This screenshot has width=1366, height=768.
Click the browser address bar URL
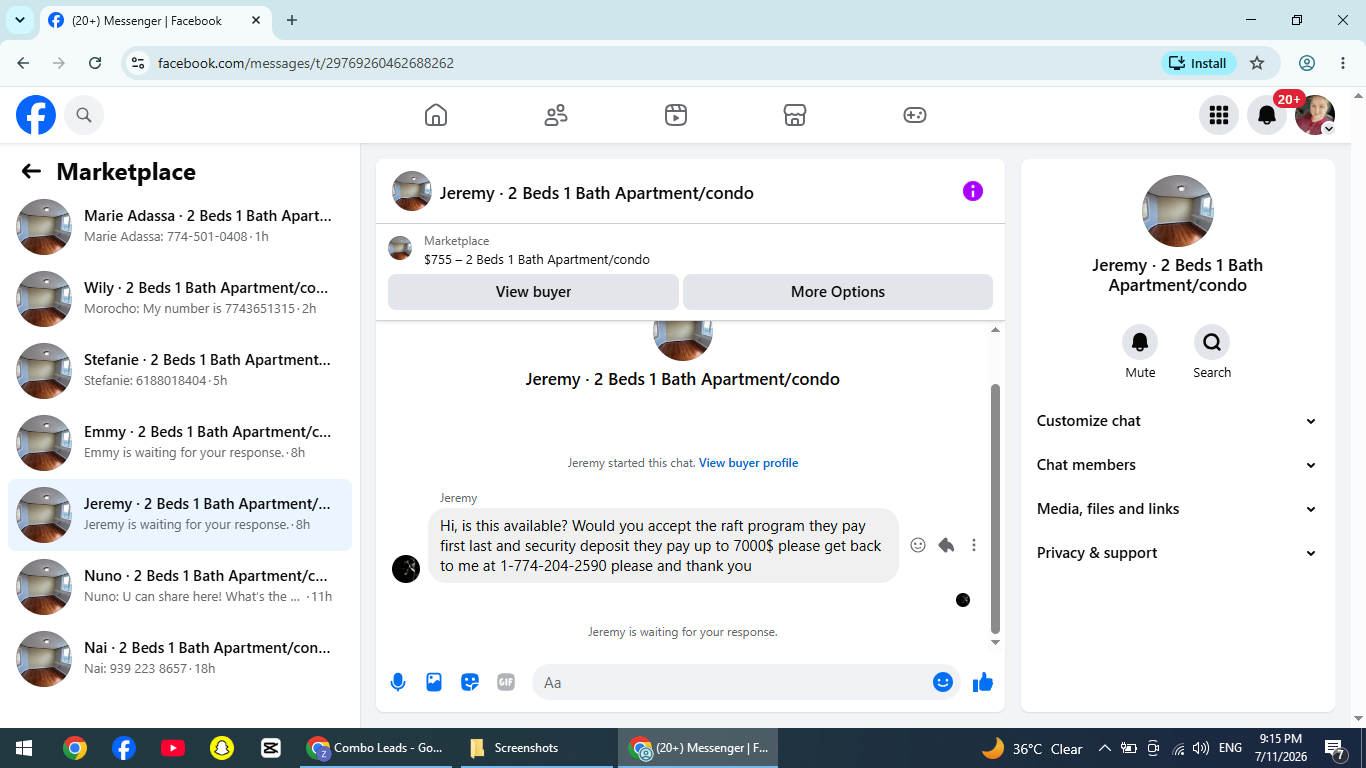click(x=306, y=63)
